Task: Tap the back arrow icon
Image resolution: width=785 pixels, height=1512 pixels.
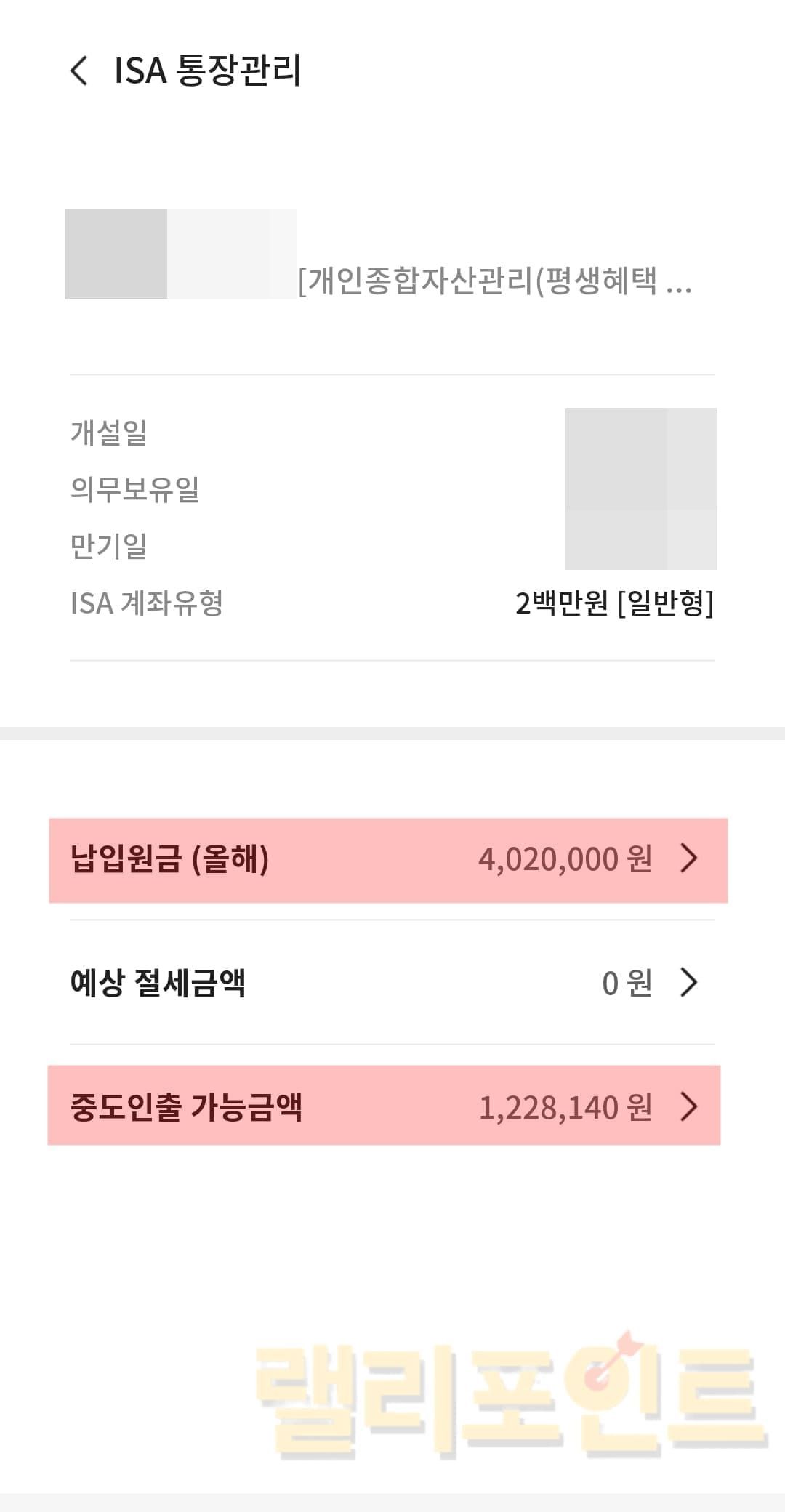Action: click(x=78, y=71)
